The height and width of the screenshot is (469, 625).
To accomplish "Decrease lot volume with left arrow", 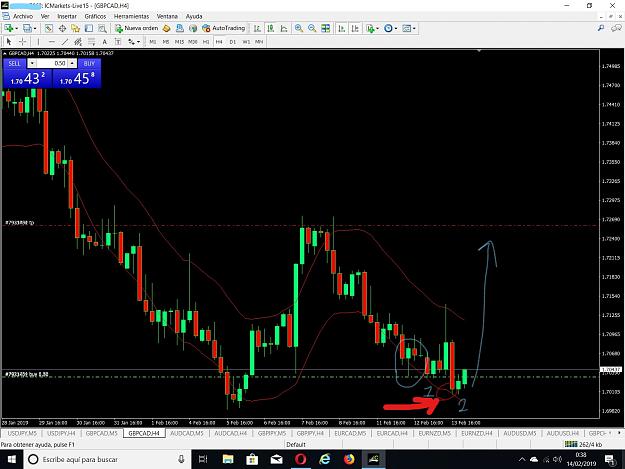I will click(x=32, y=63).
